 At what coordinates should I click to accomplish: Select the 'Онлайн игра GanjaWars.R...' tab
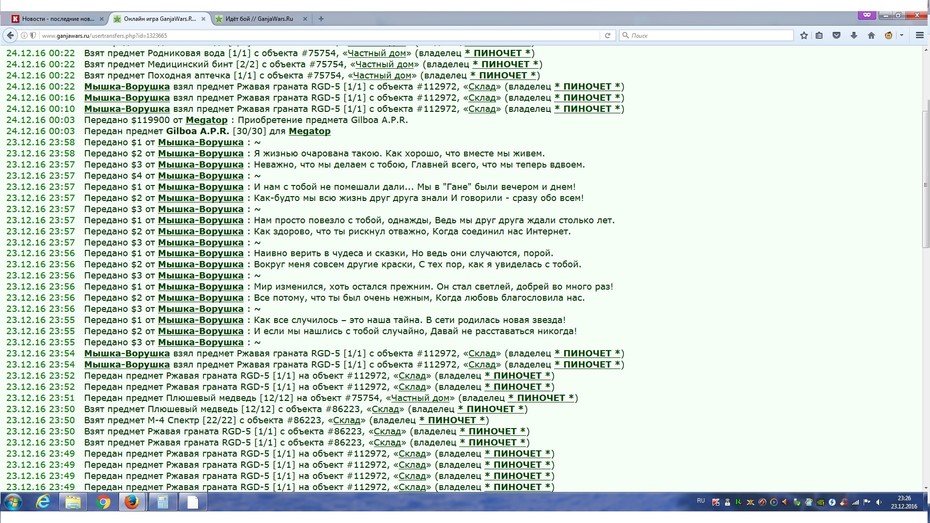pyautogui.click(x=160, y=19)
